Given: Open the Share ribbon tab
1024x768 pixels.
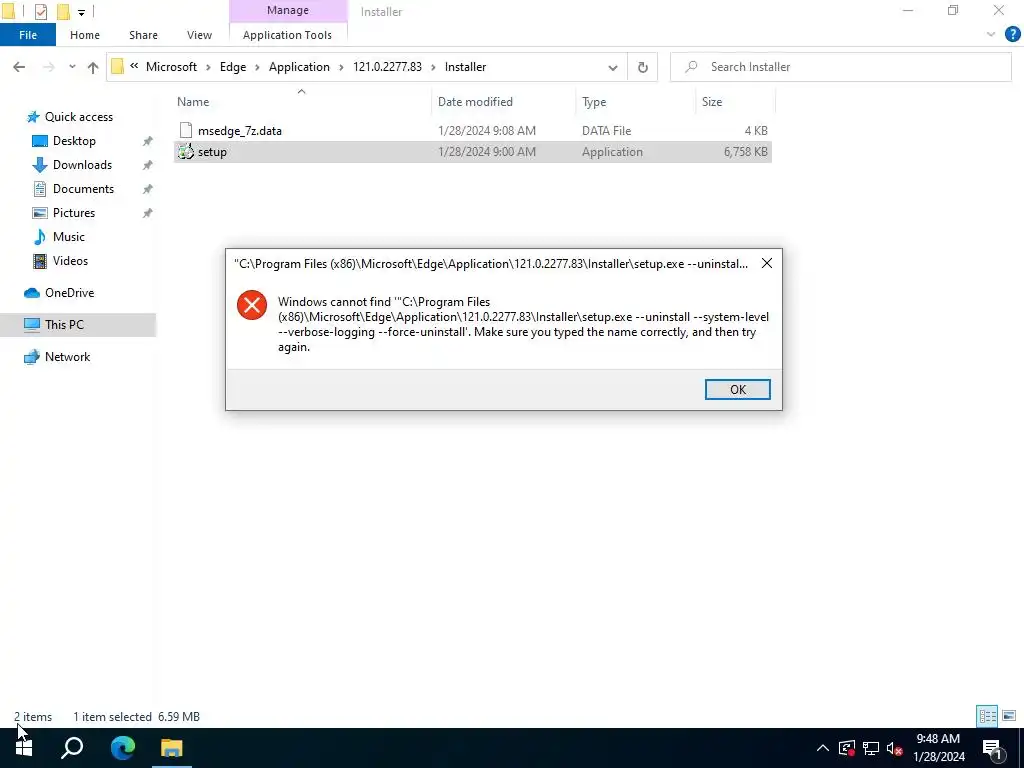Looking at the screenshot, I should pos(143,35).
